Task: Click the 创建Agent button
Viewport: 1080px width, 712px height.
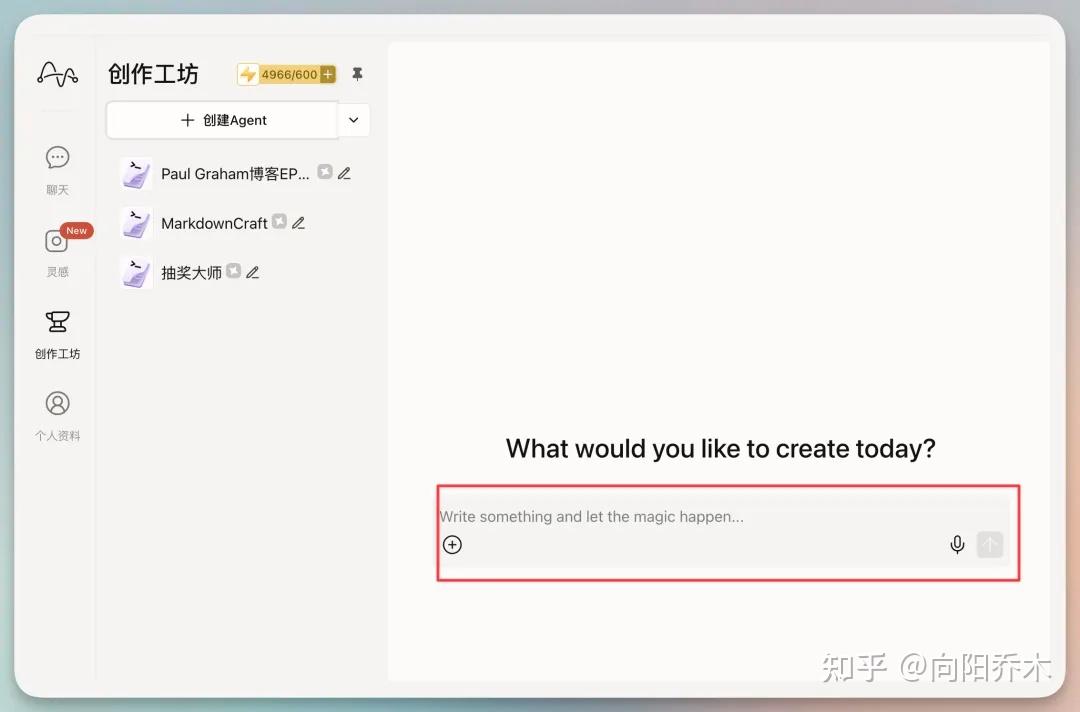Action: [x=221, y=119]
